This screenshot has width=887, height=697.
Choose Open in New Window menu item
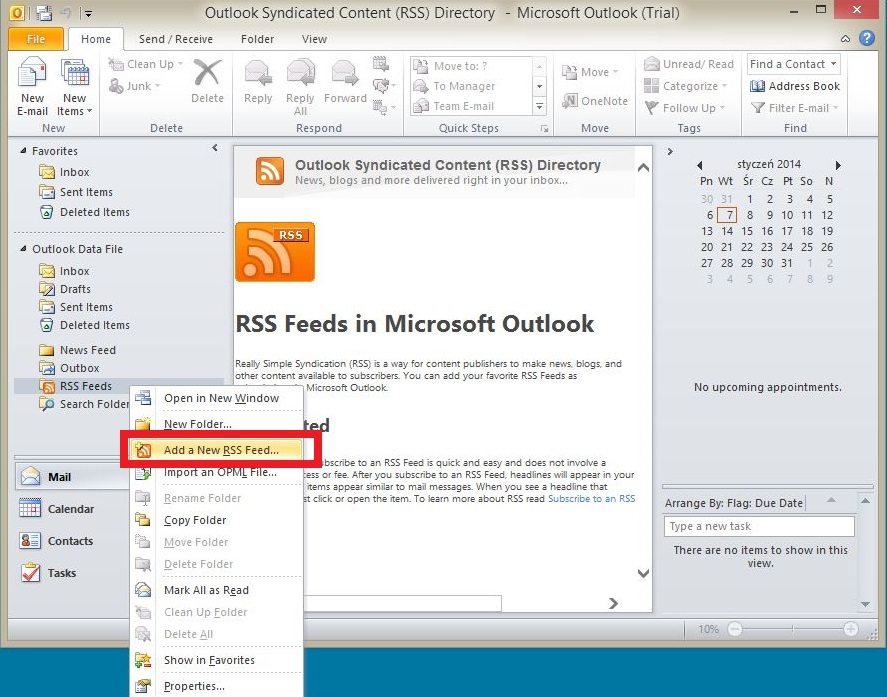[217, 398]
